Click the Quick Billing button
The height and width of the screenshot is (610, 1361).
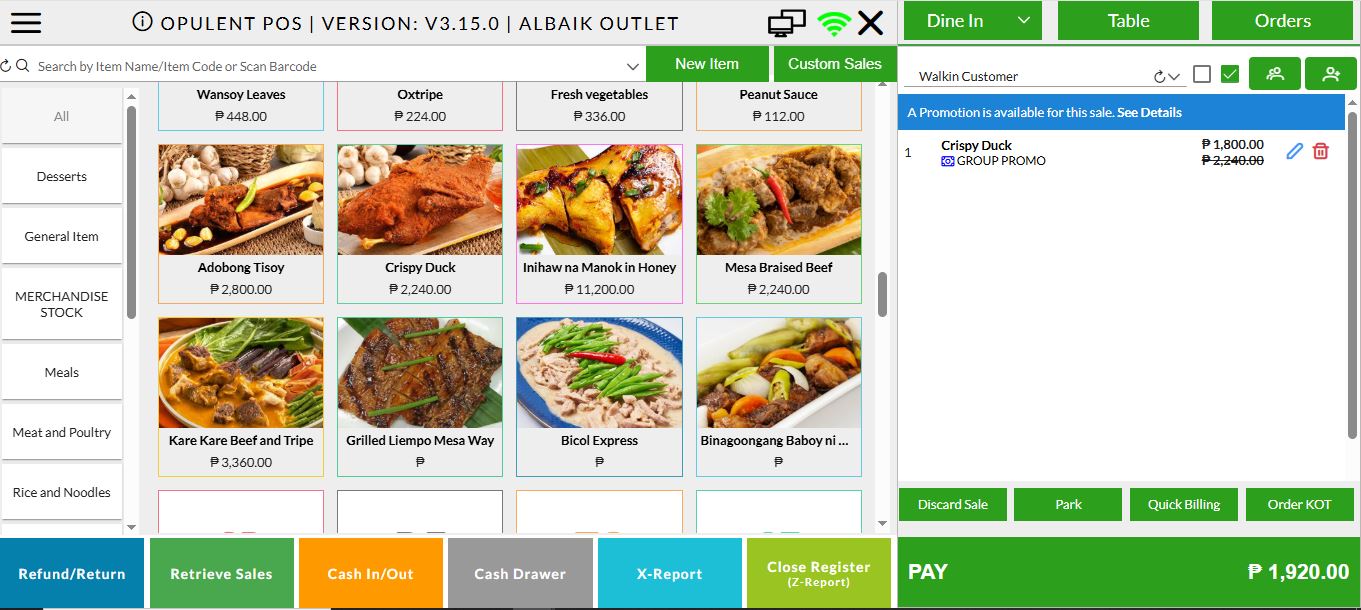click(1184, 504)
